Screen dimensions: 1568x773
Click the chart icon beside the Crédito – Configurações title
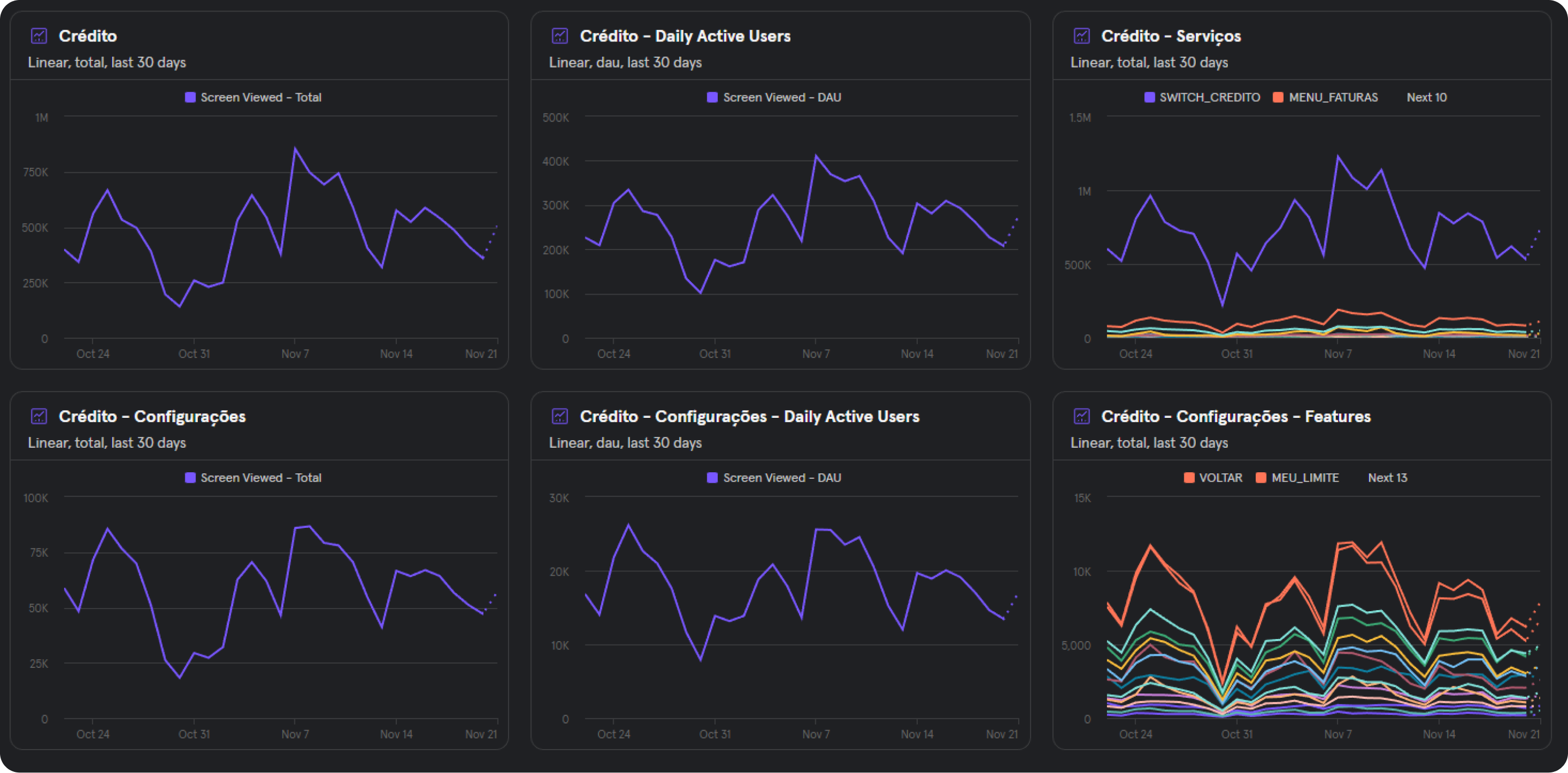(x=39, y=416)
